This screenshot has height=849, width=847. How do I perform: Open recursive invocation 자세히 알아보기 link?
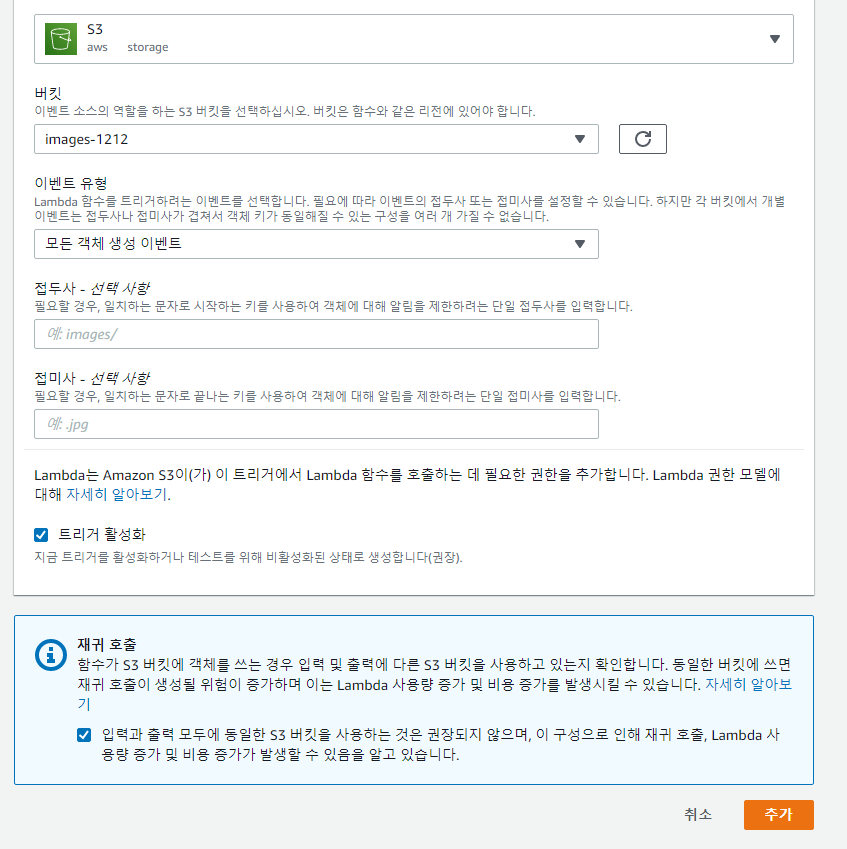pyautogui.click(x=748, y=685)
